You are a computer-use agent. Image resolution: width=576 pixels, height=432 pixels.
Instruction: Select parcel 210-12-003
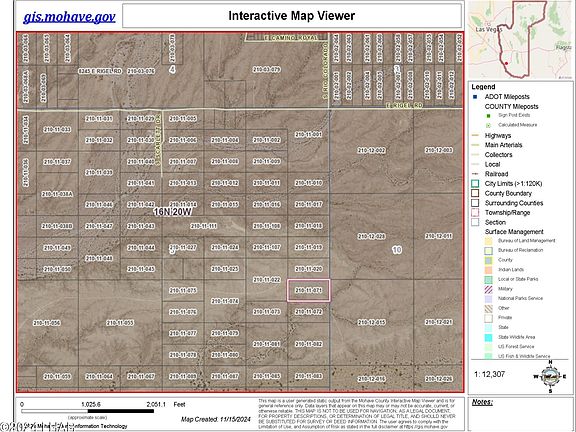(x=439, y=150)
